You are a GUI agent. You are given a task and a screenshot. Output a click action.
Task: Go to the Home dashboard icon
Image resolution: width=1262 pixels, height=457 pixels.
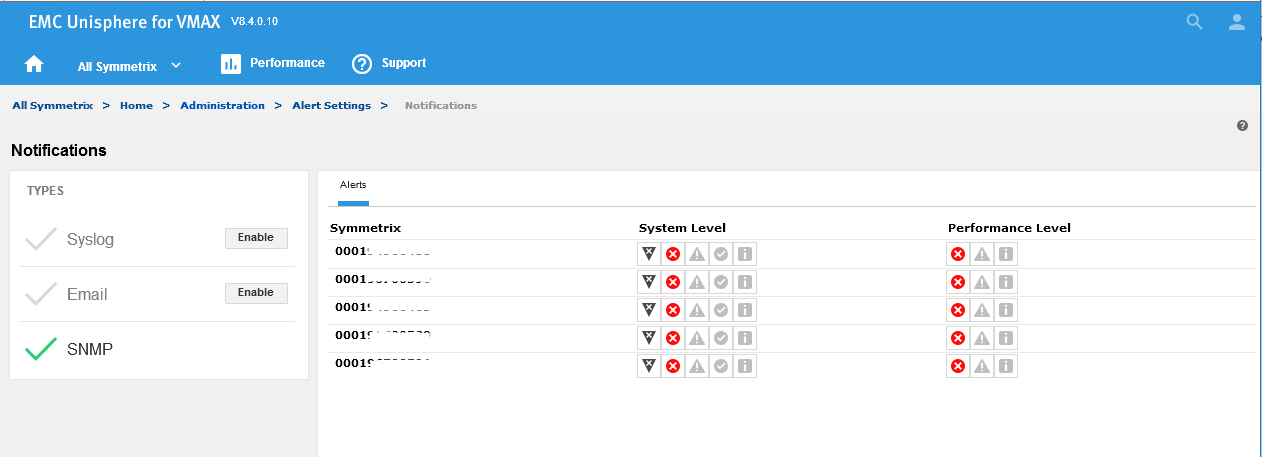pyautogui.click(x=34, y=64)
